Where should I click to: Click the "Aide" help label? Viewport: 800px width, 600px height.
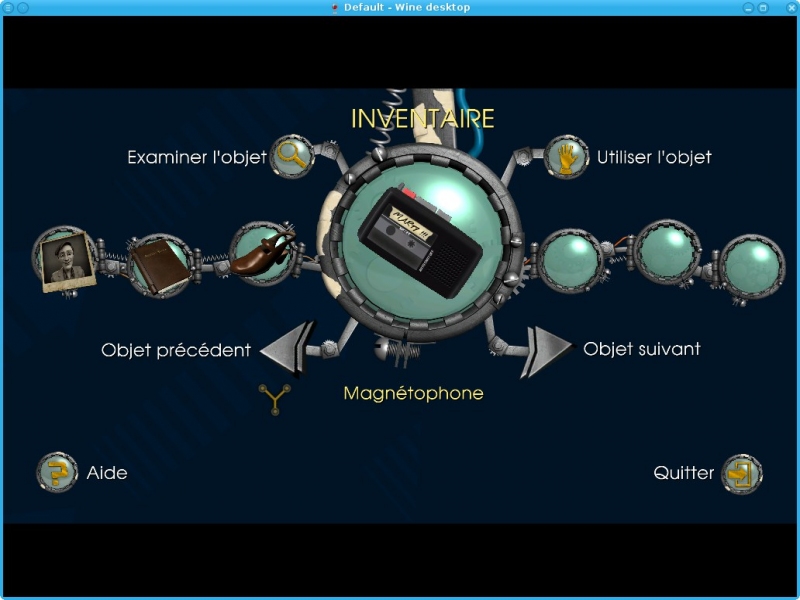(x=107, y=473)
